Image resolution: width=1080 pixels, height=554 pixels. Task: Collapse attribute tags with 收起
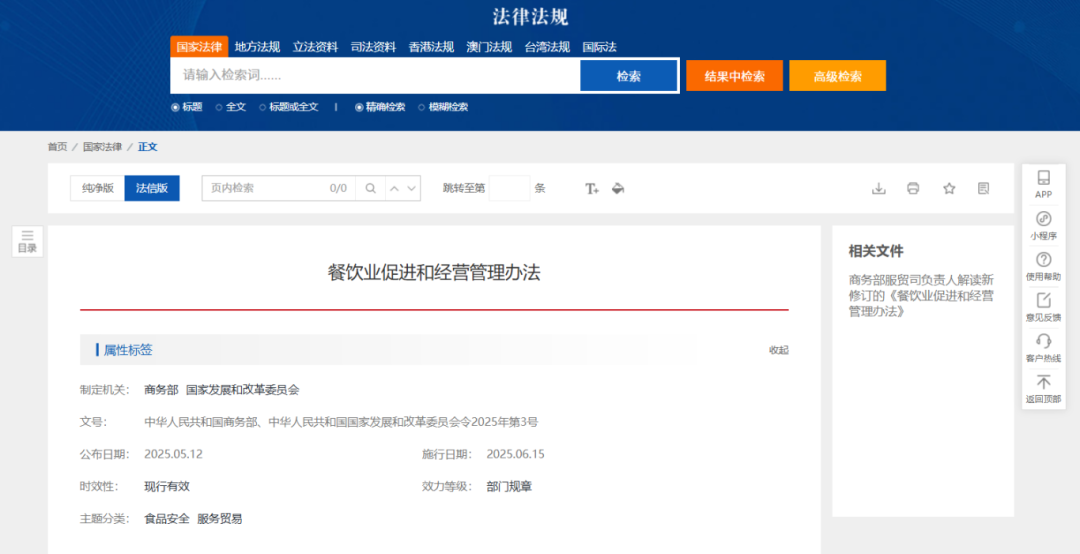779,350
